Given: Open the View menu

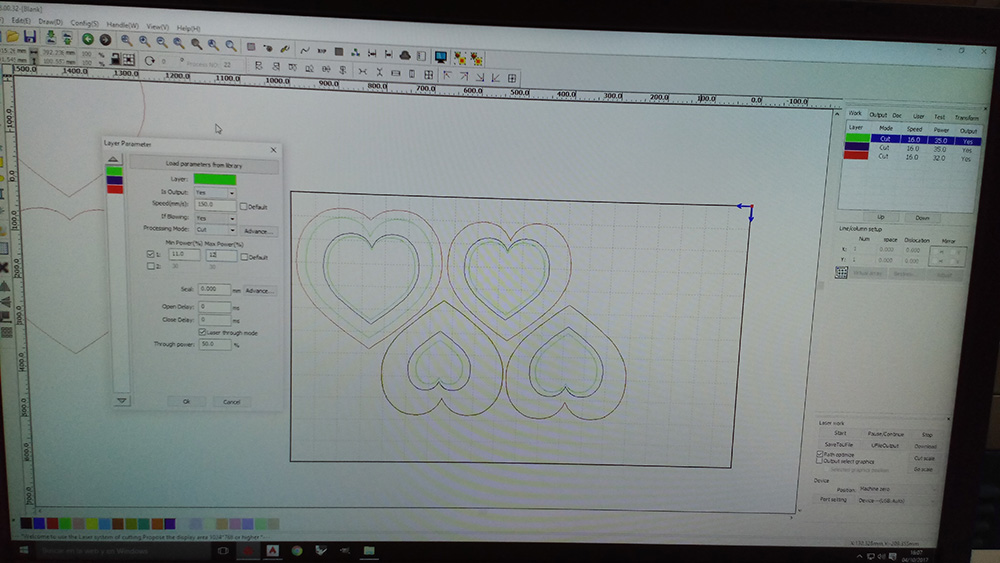Looking at the screenshot, I should coord(157,27).
